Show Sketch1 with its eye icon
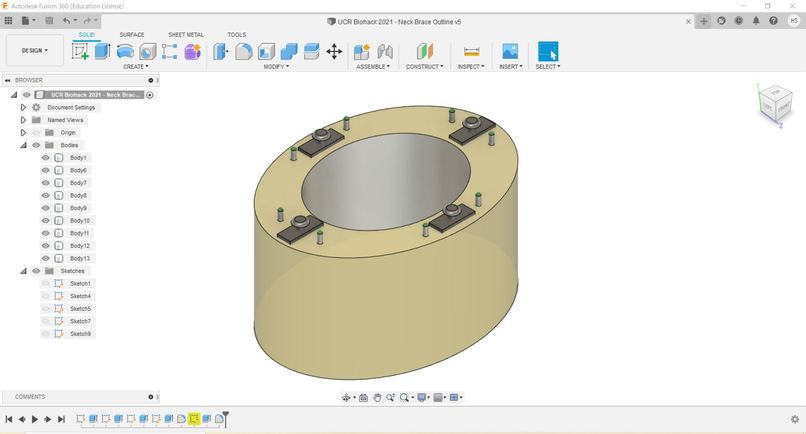Viewport: 806px width, 434px height. coord(46,284)
